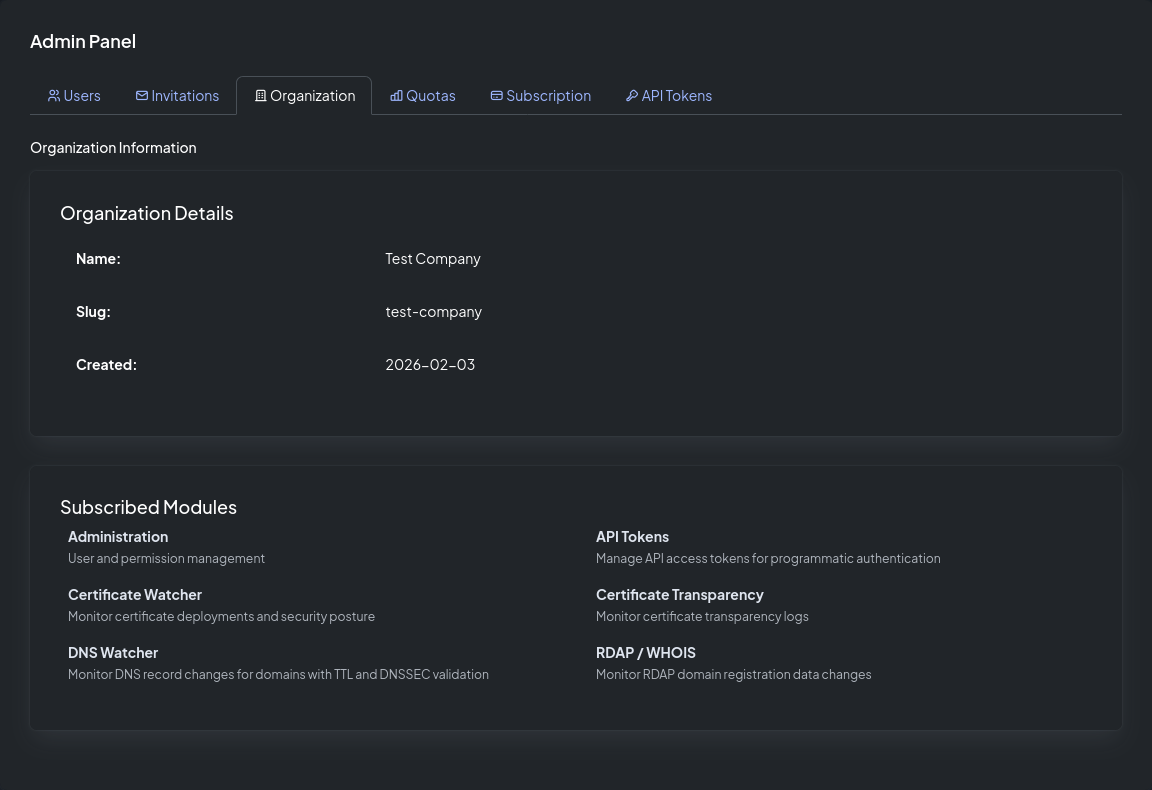Click Monitor DNS record changes description
The width and height of the screenshot is (1152, 790).
278,675
